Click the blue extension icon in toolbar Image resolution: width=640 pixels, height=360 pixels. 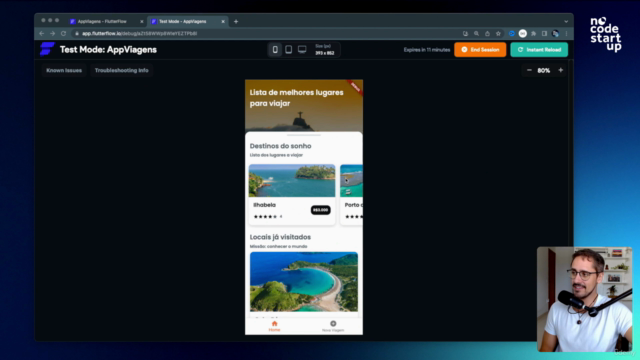tap(511, 33)
